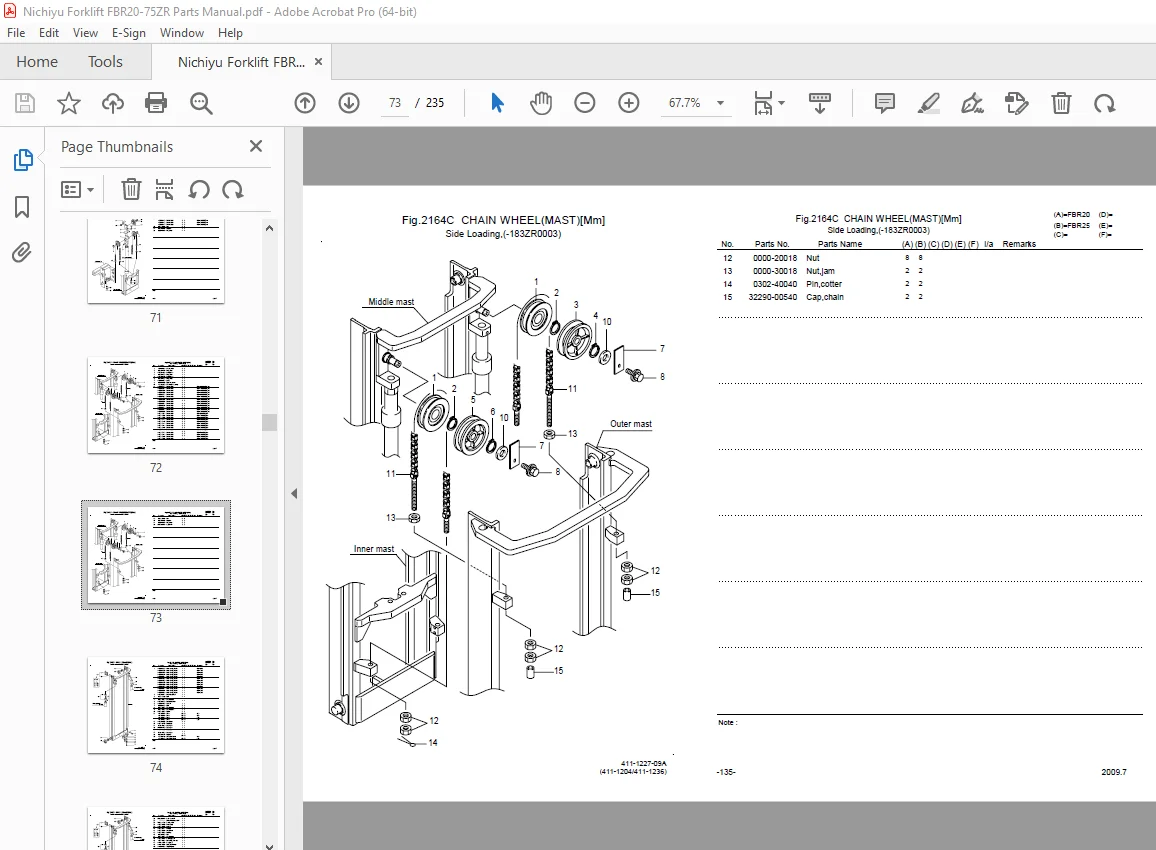Open the Window menu

(182, 32)
